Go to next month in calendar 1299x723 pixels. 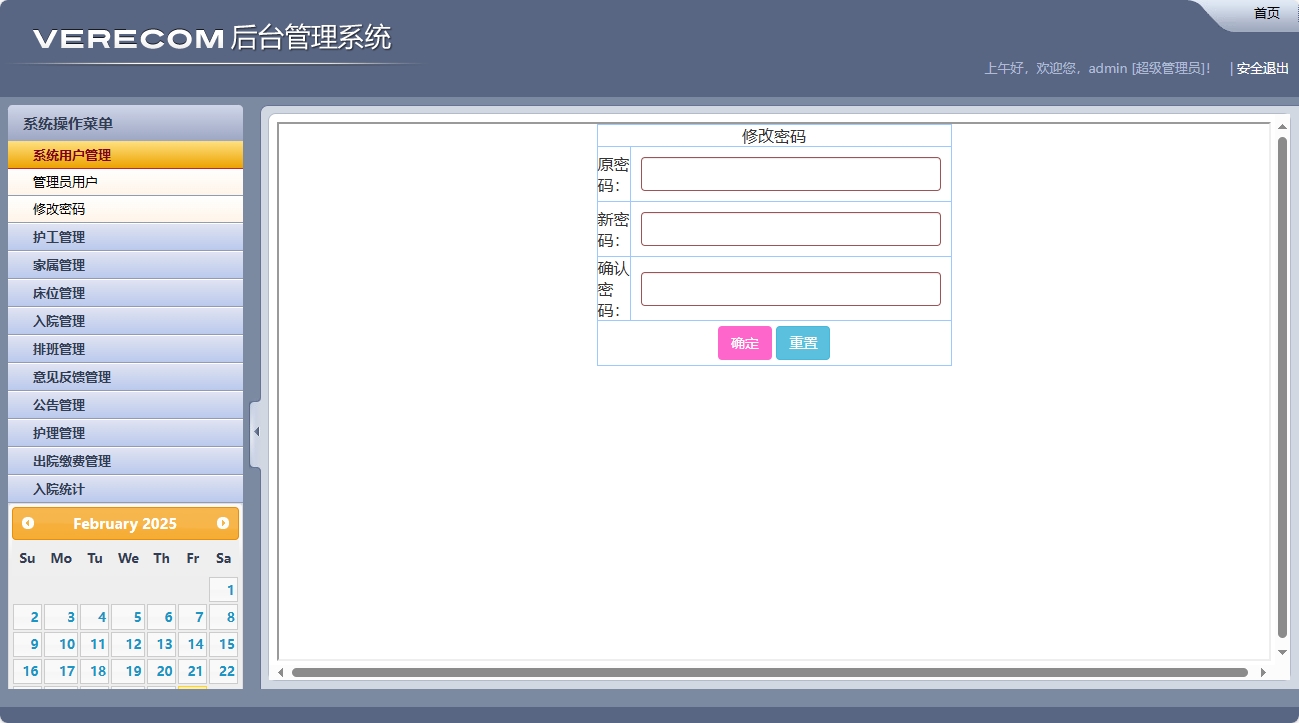[x=223, y=523]
